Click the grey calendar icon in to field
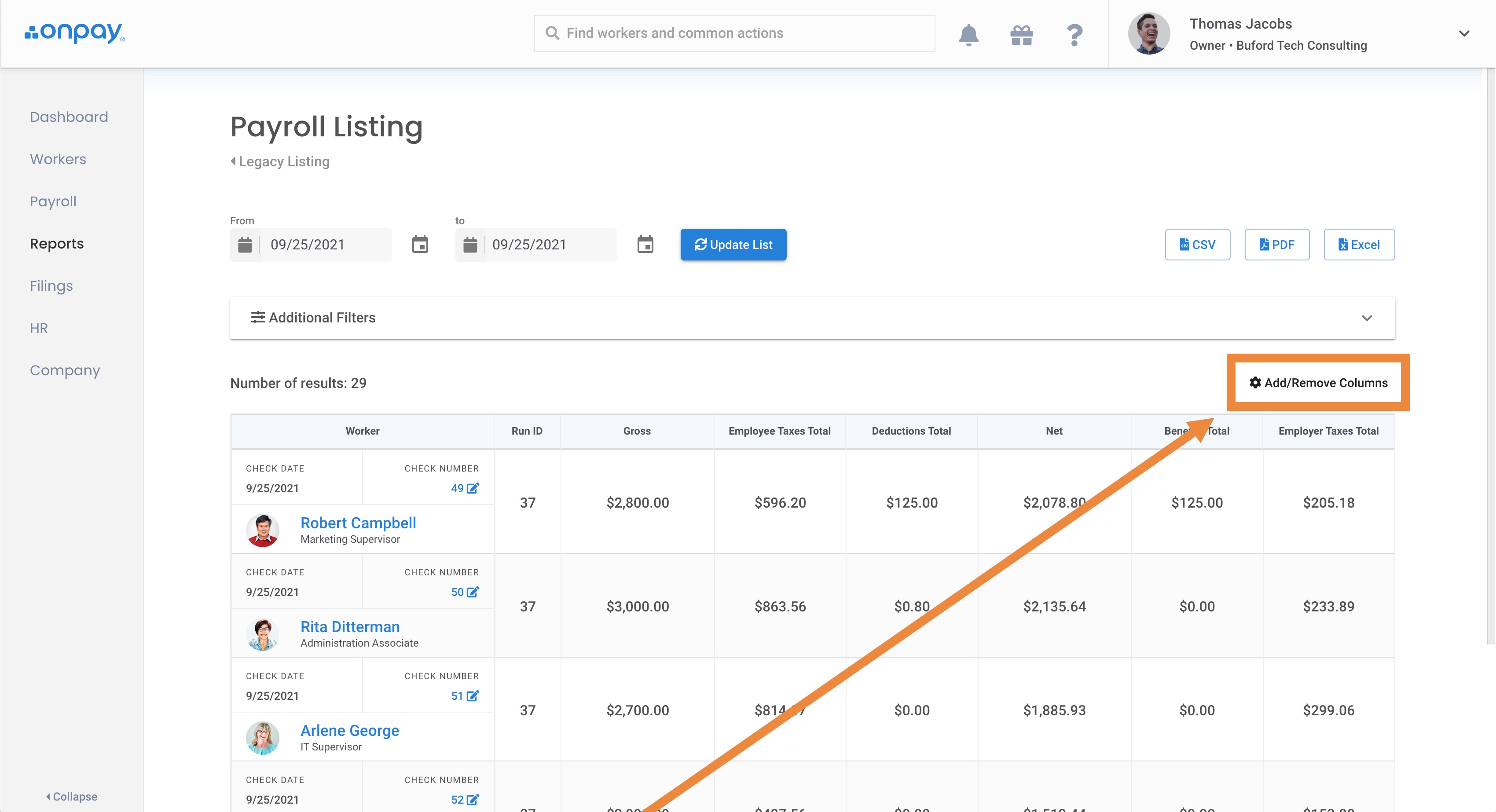This screenshot has height=812, width=1496. point(470,245)
